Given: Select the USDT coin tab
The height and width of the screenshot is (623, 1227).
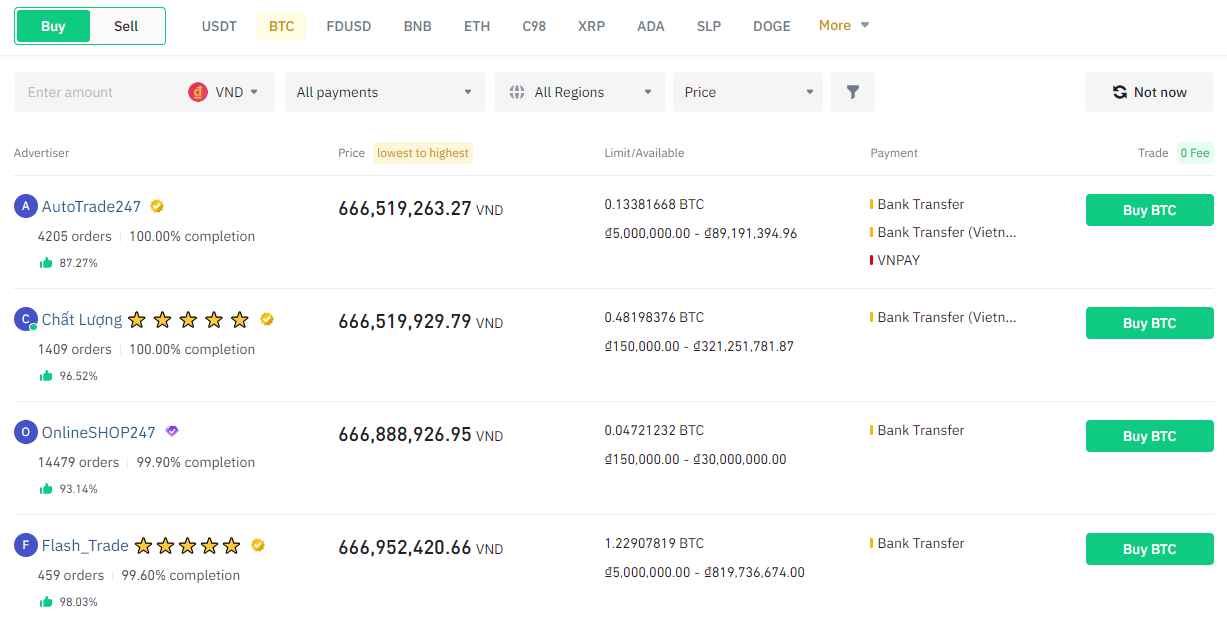Looking at the screenshot, I should pyautogui.click(x=219, y=26).
